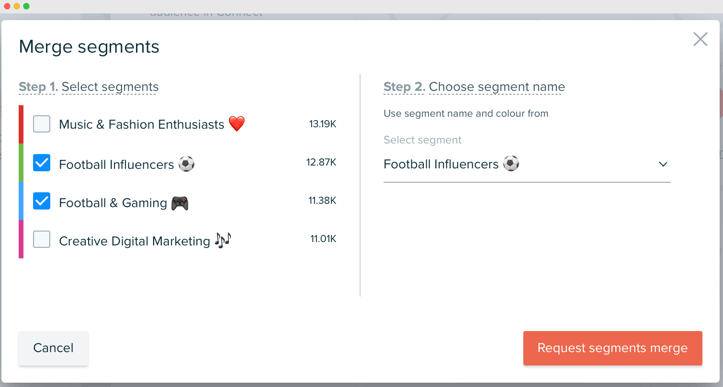Click the Step 1. Select segments heading
This screenshot has height=387, width=723.
[89, 87]
